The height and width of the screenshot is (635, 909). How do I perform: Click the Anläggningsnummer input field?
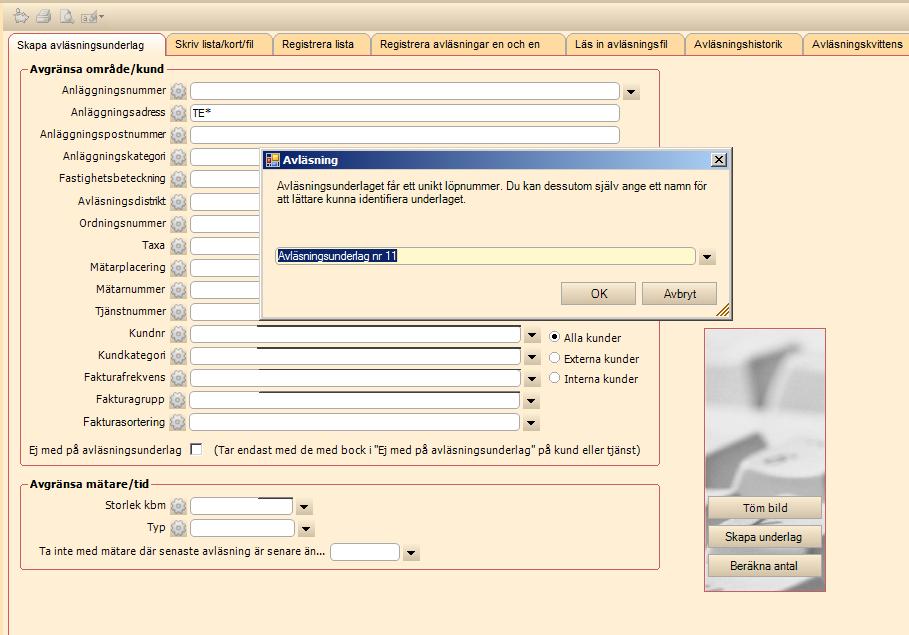(405, 91)
